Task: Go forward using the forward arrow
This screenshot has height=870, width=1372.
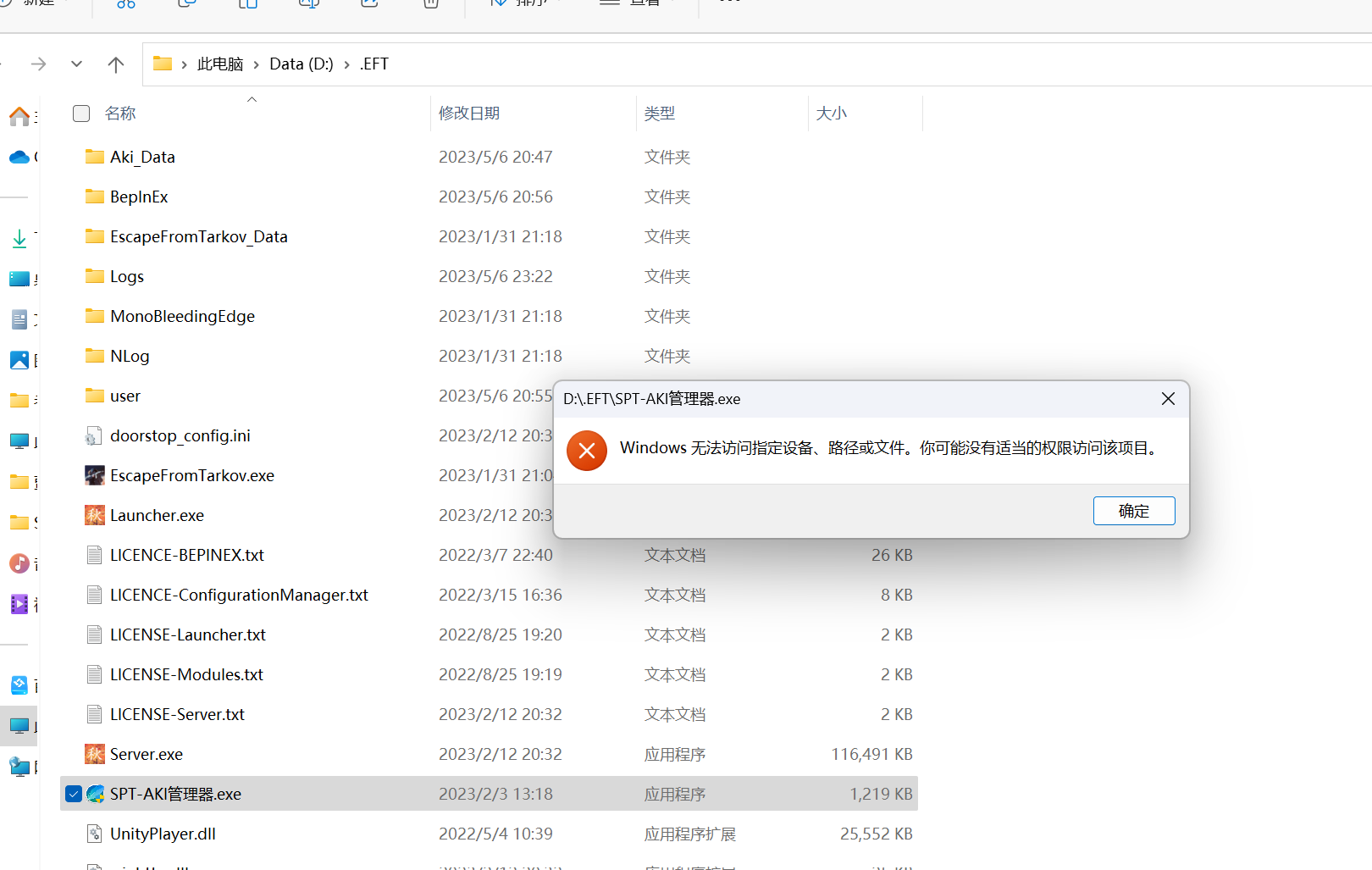Action: [x=39, y=64]
